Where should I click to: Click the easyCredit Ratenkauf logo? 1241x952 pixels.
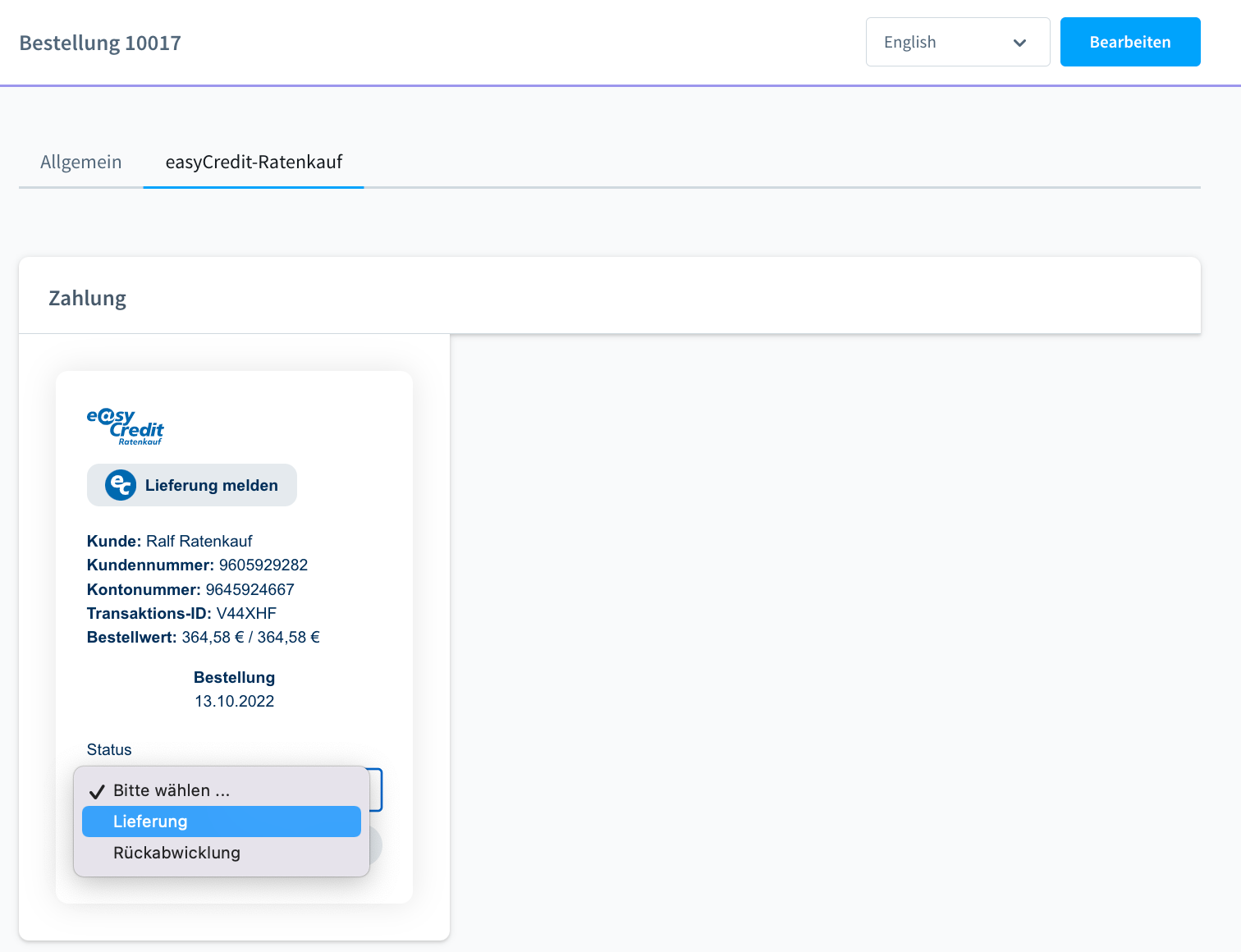pyautogui.click(x=125, y=427)
